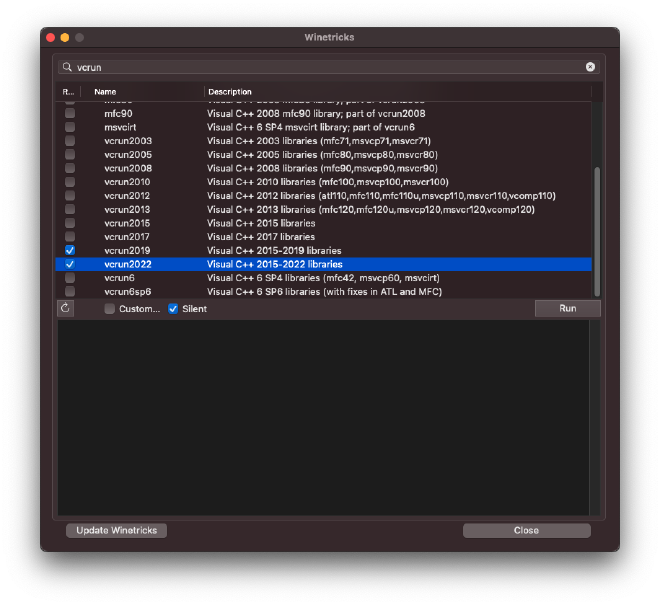This screenshot has width=660, height=605.
Task: Select vcrun2015 in the Name column
Action: point(127,223)
